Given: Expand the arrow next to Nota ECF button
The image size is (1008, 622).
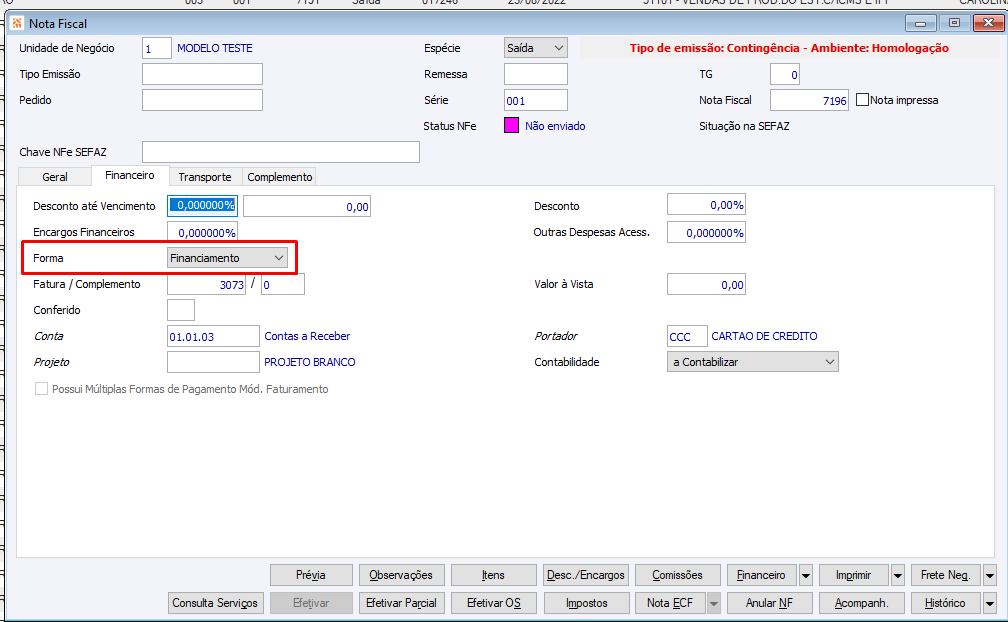Looking at the screenshot, I should [x=713, y=603].
